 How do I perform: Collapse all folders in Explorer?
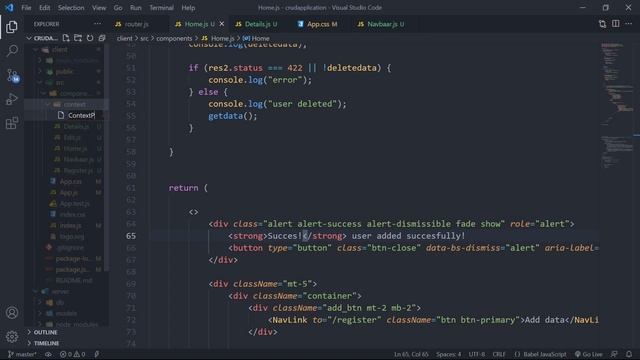click(102, 38)
